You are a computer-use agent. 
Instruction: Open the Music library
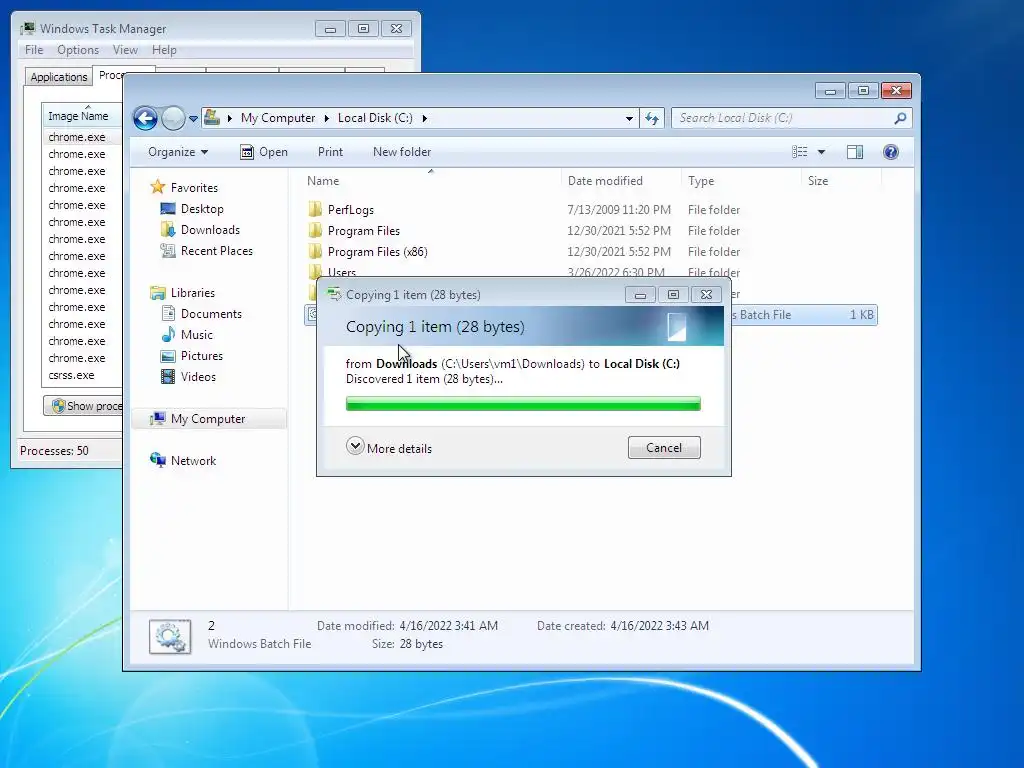pos(197,335)
